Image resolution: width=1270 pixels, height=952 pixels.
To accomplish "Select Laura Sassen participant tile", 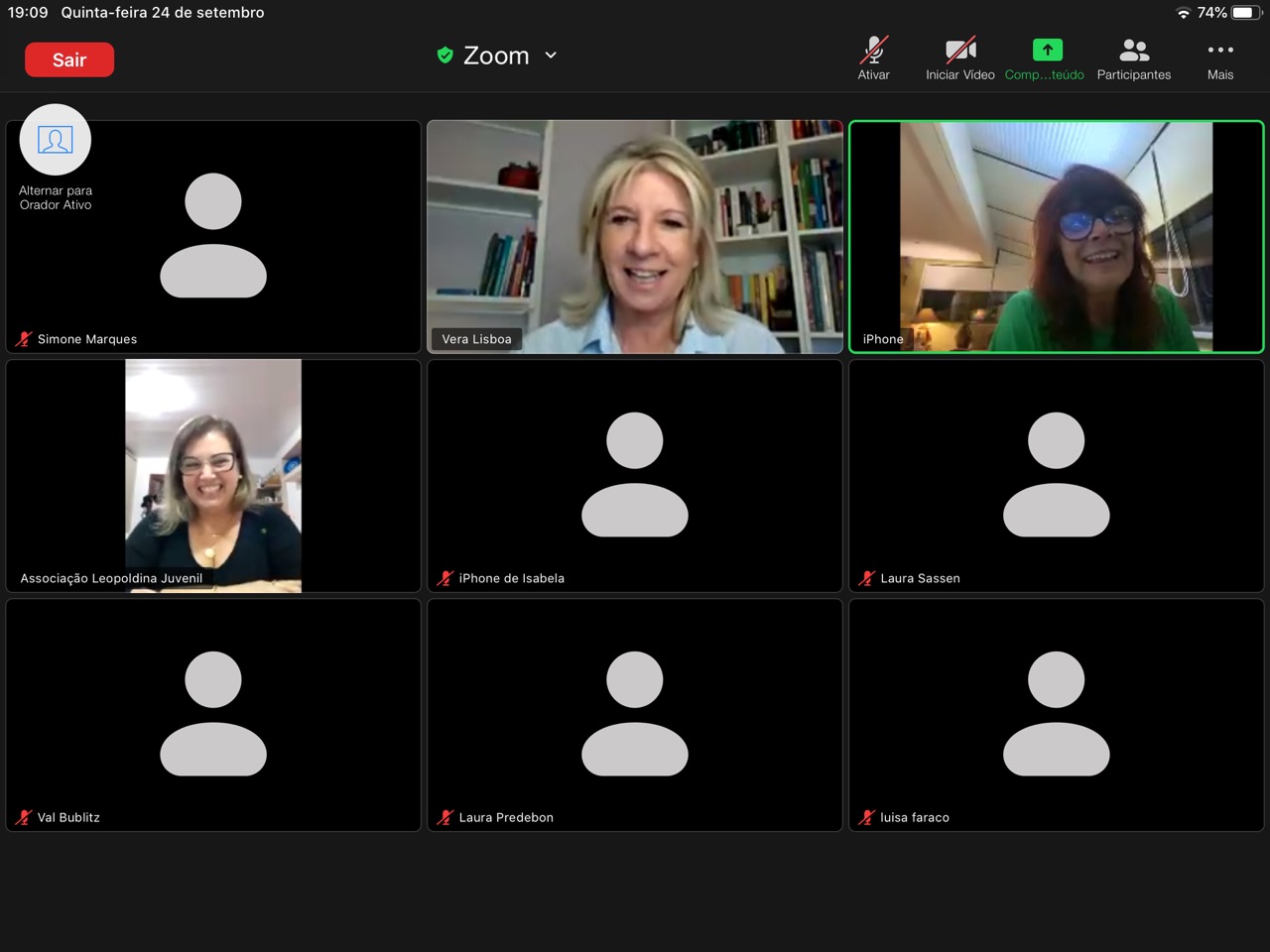I will point(1057,476).
